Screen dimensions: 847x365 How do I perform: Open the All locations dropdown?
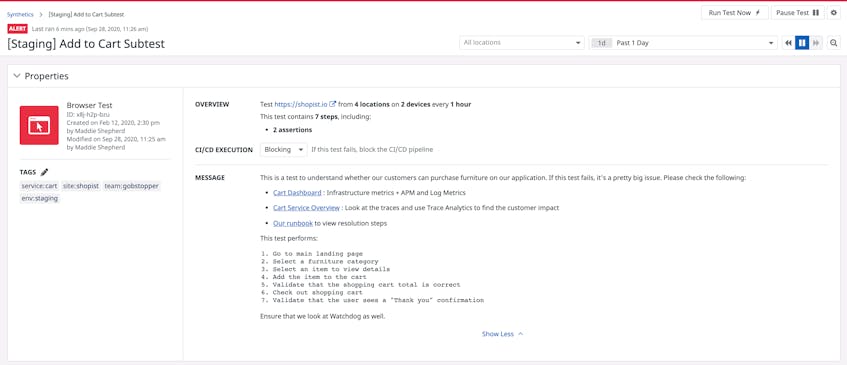coord(522,43)
